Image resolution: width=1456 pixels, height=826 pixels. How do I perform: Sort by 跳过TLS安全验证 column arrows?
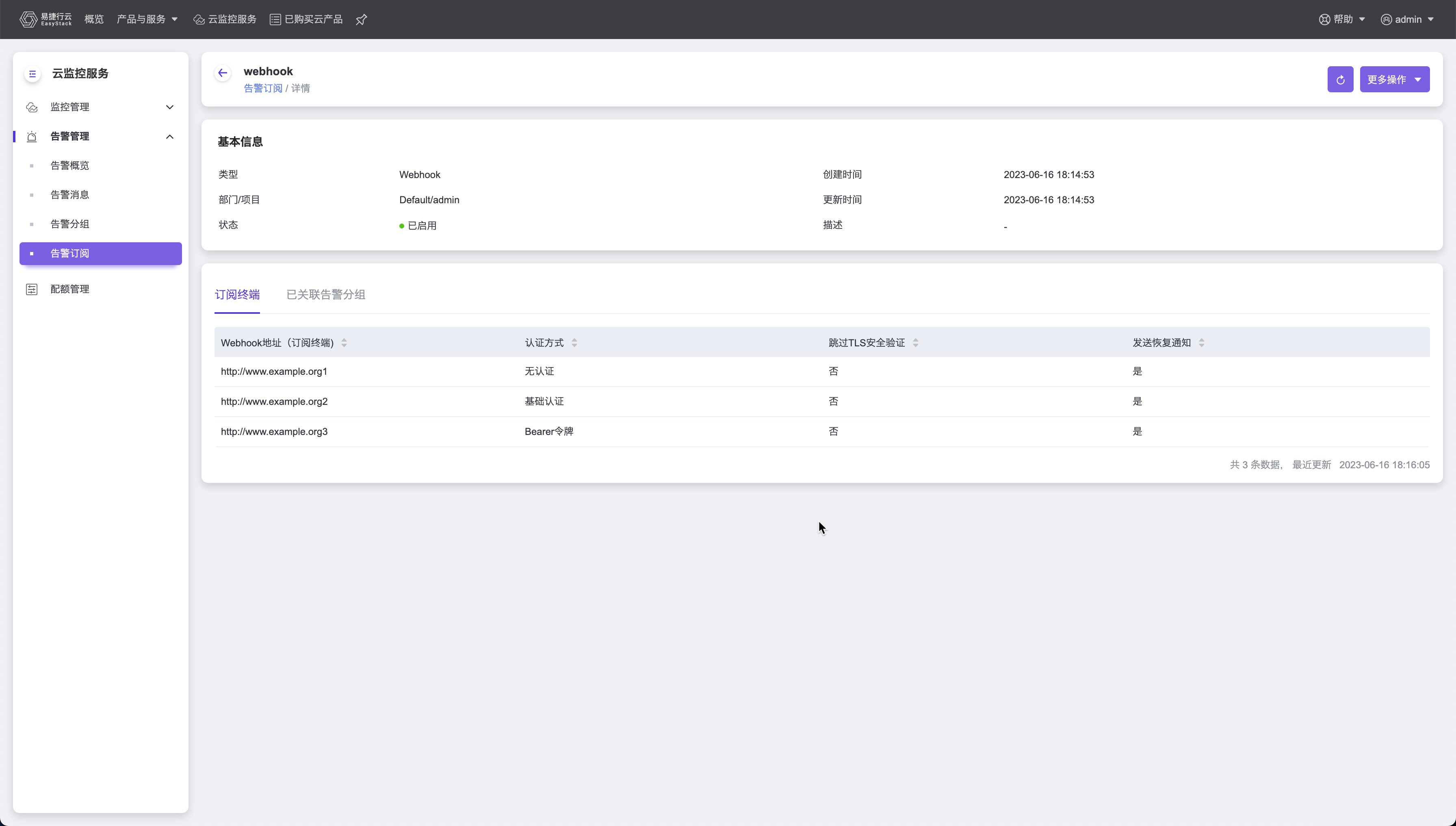click(x=916, y=343)
